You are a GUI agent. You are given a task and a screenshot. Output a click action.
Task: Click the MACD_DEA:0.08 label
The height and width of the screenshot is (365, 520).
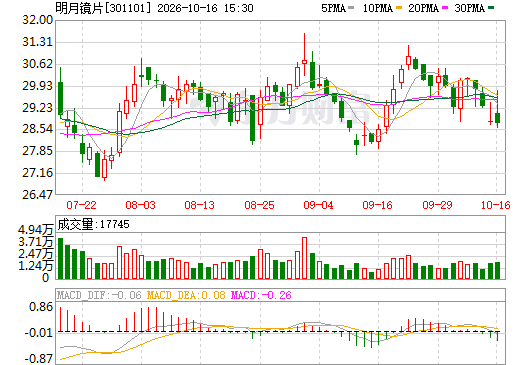point(186,295)
